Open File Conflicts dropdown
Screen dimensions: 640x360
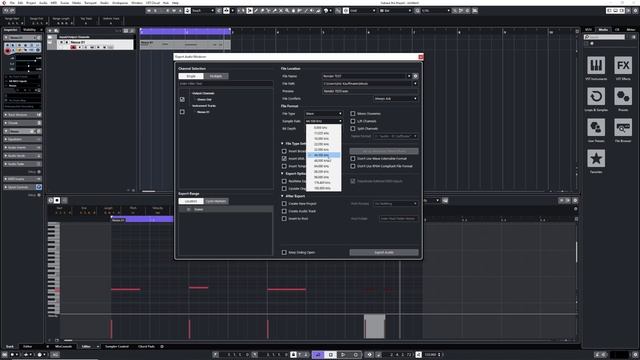(x=396, y=98)
